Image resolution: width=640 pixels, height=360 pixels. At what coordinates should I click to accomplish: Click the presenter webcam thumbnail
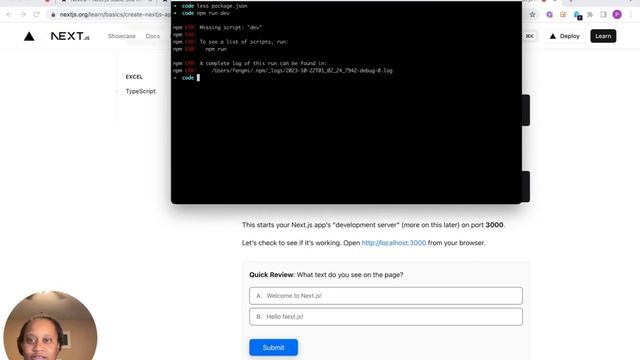point(50,325)
